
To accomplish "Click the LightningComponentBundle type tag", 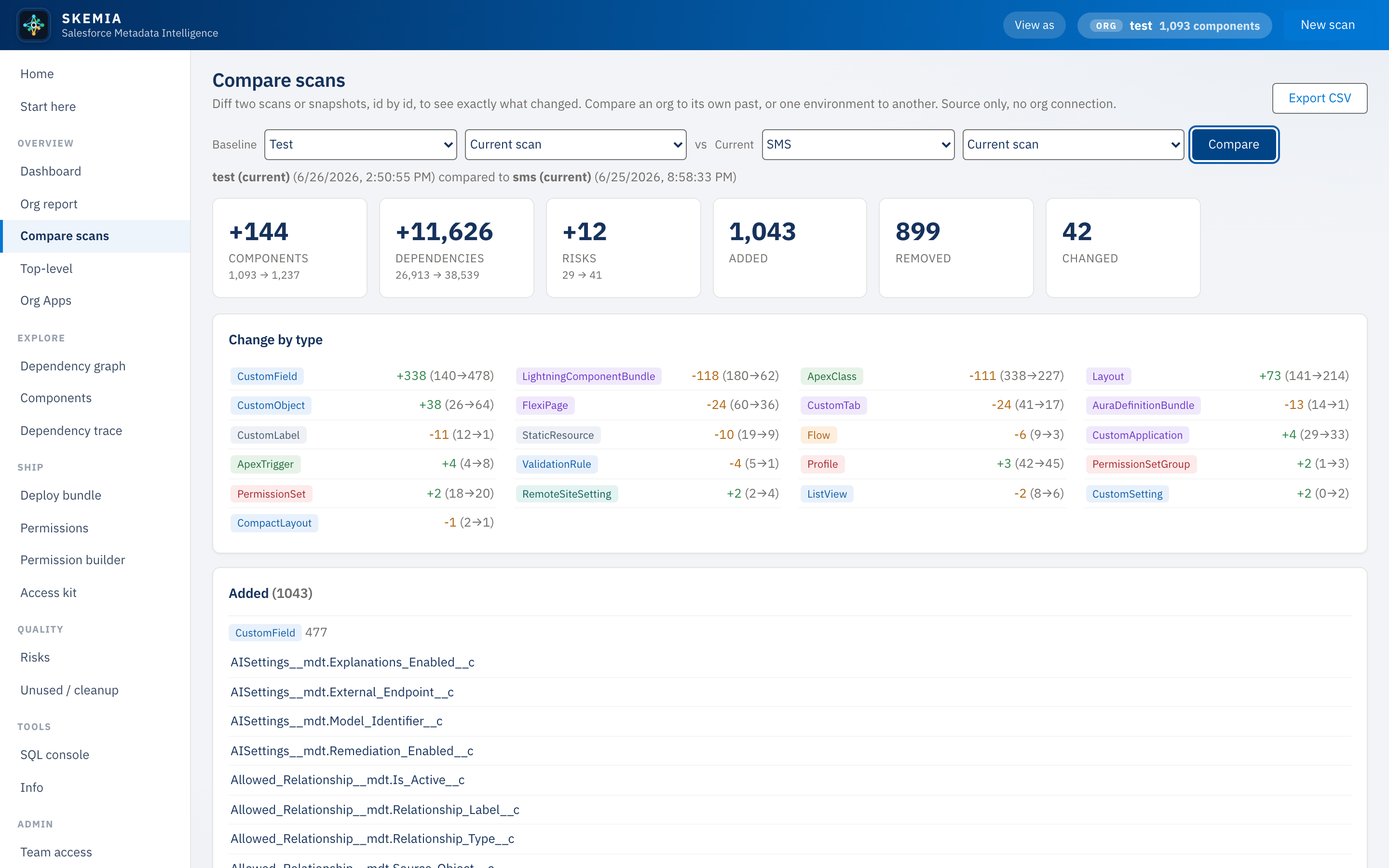I will (588, 377).
